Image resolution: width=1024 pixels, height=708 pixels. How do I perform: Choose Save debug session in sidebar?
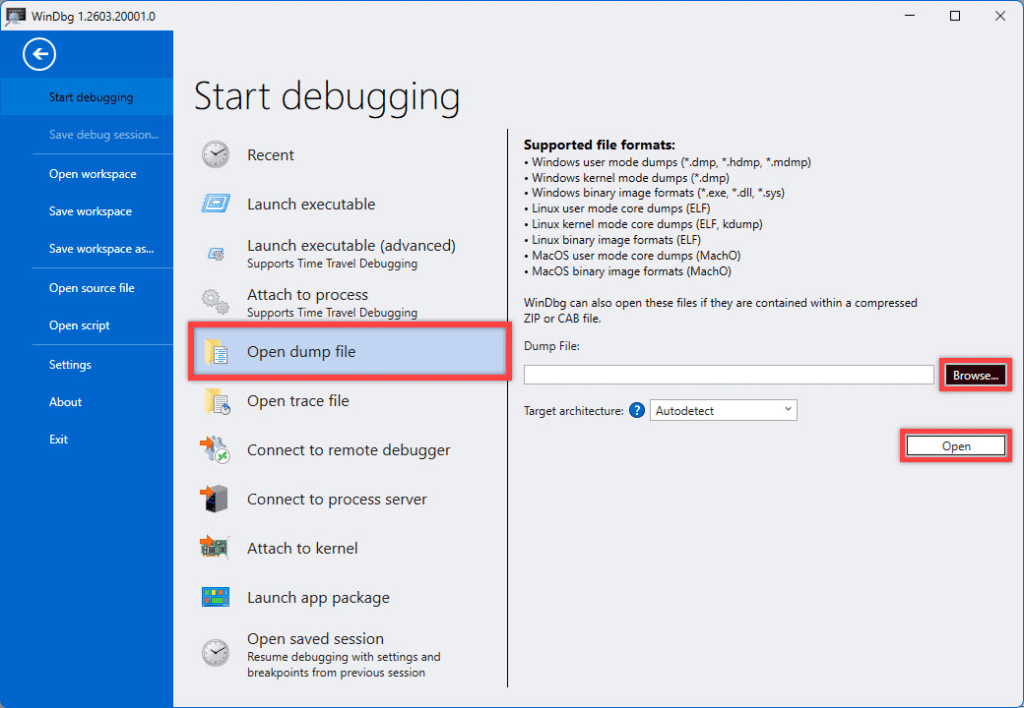click(104, 135)
